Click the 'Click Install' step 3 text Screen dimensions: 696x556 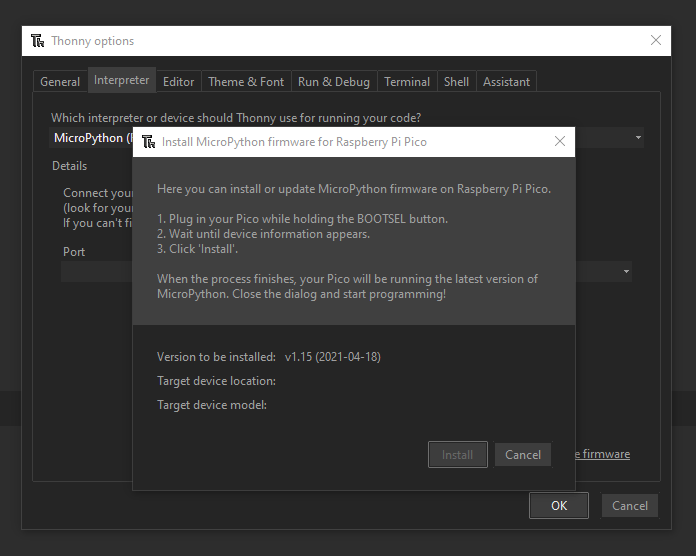point(197,249)
